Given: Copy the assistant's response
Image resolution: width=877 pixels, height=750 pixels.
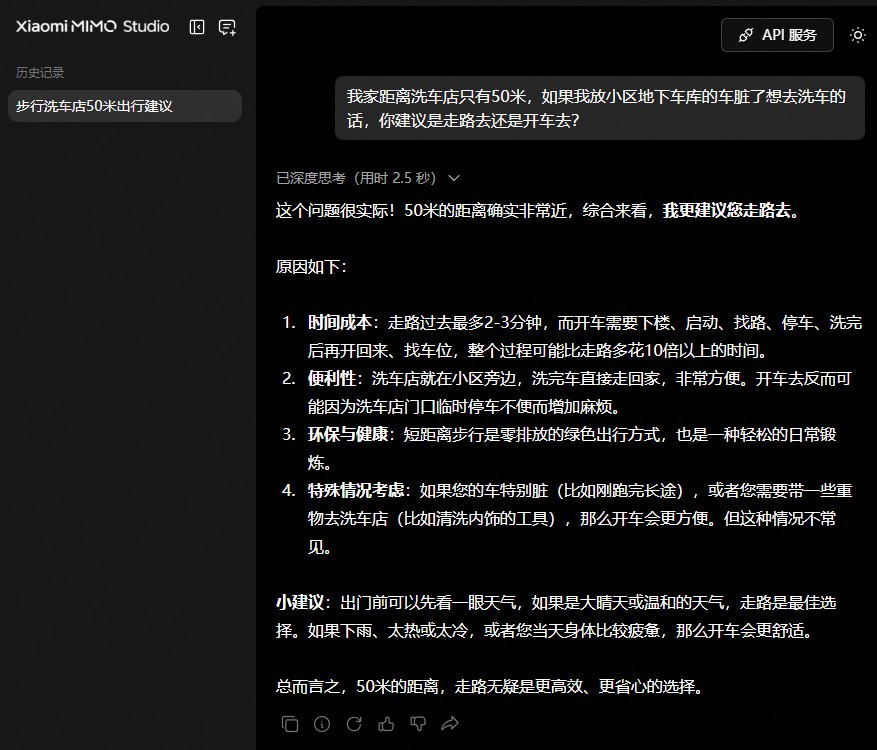Looking at the screenshot, I should click(290, 723).
